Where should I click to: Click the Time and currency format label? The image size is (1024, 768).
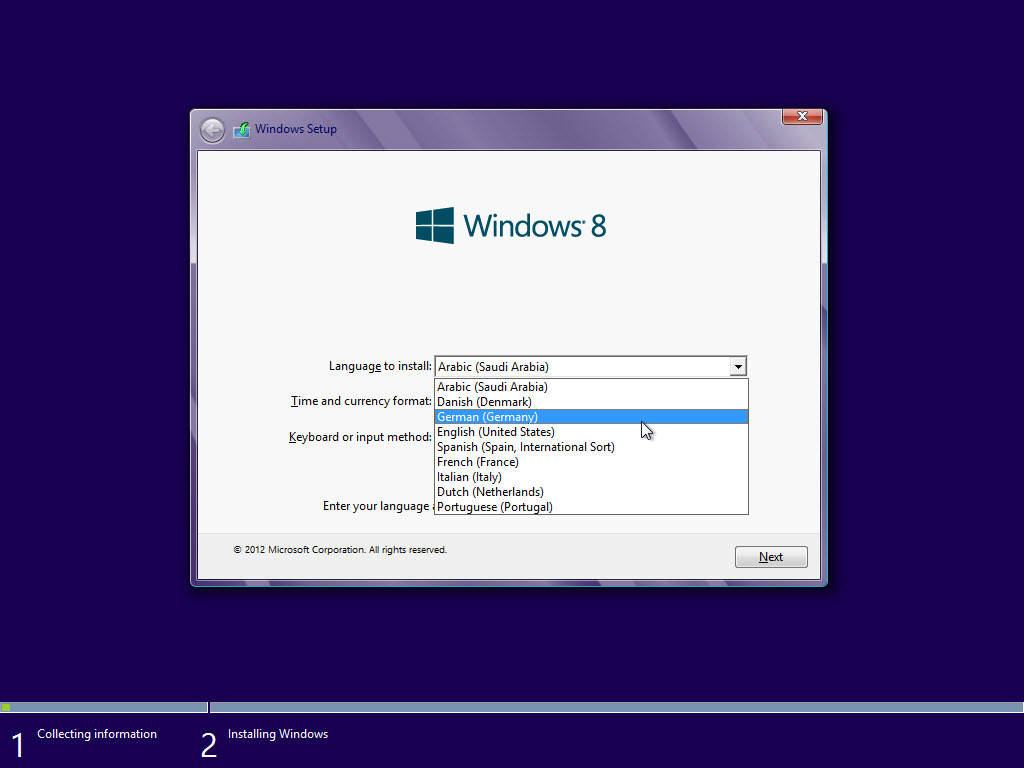click(x=361, y=401)
